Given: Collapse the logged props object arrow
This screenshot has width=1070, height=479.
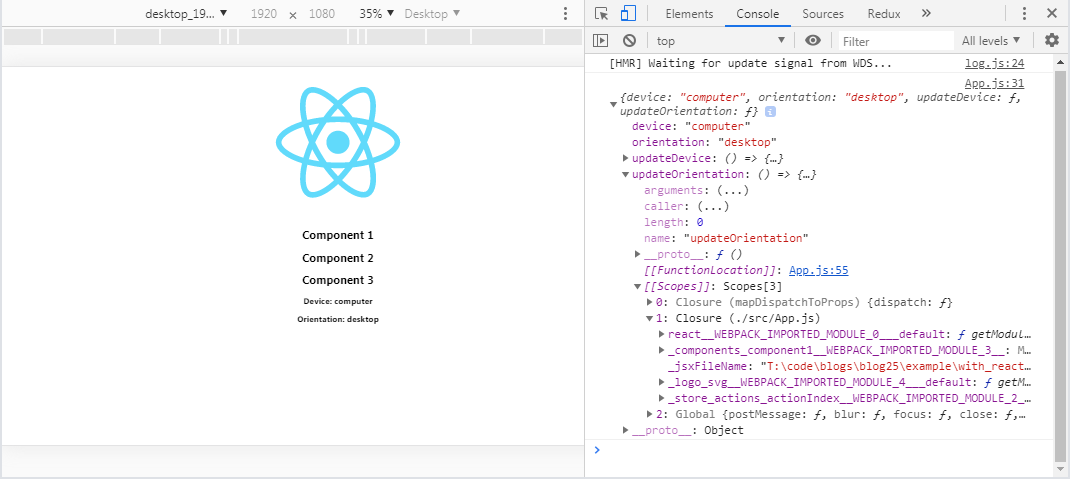Looking at the screenshot, I should pos(613,104).
